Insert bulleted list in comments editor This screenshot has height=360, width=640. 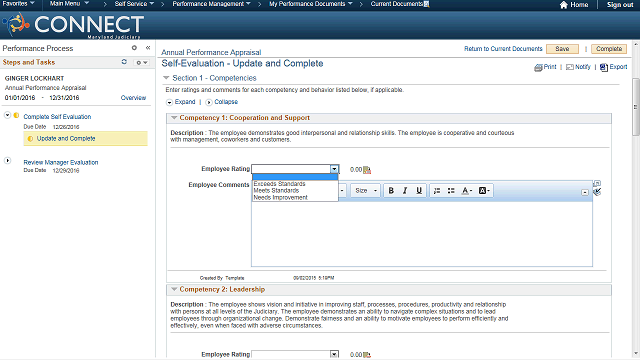pos(451,191)
